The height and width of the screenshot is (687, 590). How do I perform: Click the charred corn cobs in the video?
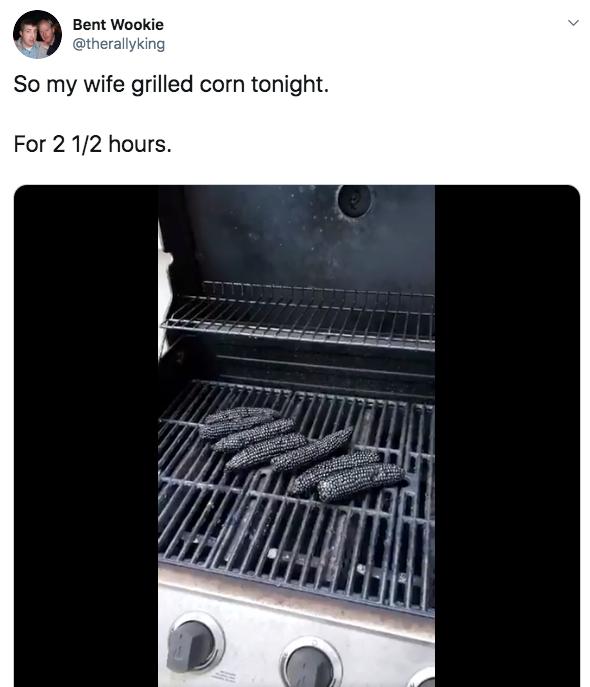[302, 453]
